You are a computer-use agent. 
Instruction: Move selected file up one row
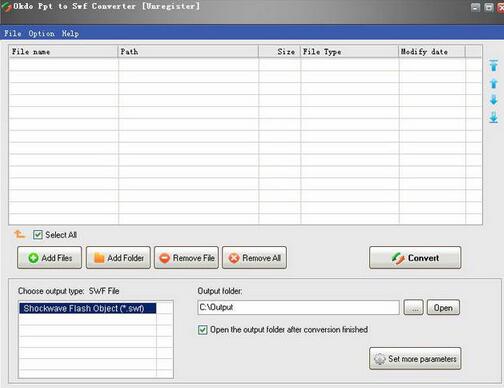click(x=494, y=83)
